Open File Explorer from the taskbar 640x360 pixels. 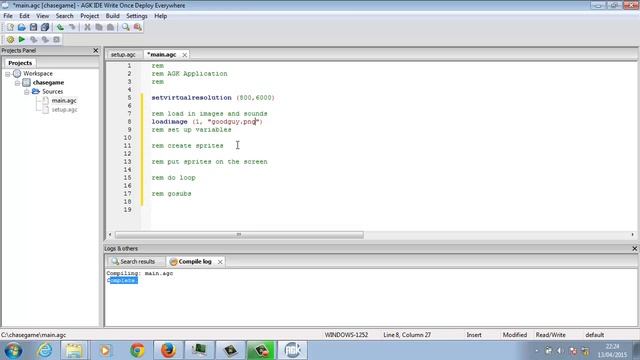tap(74, 351)
